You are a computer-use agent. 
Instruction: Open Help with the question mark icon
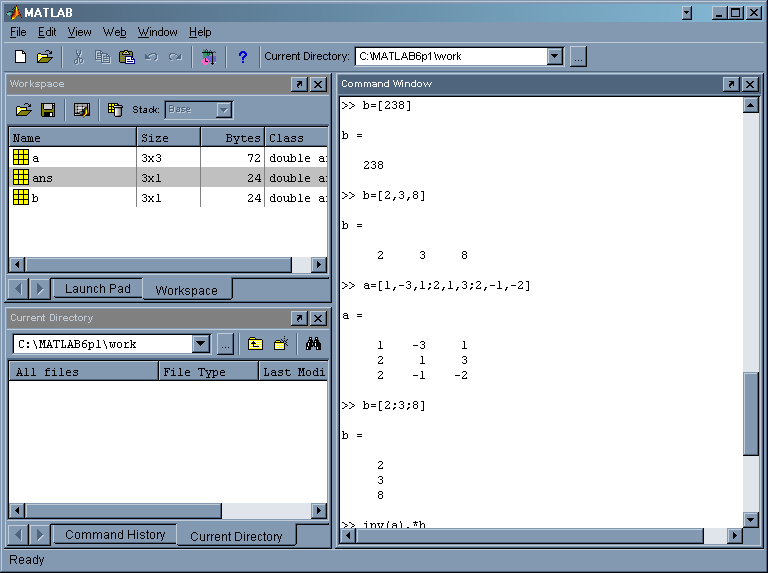242,57
